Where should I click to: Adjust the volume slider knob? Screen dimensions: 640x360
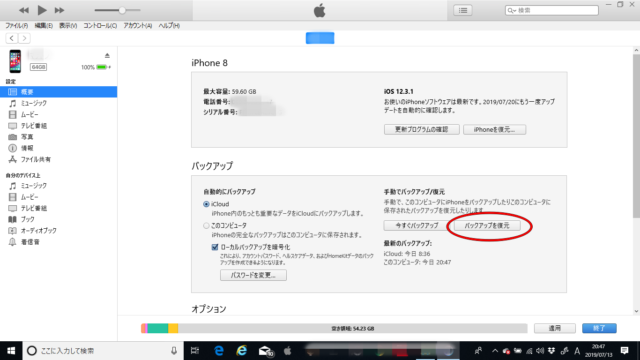coord(122,10)
